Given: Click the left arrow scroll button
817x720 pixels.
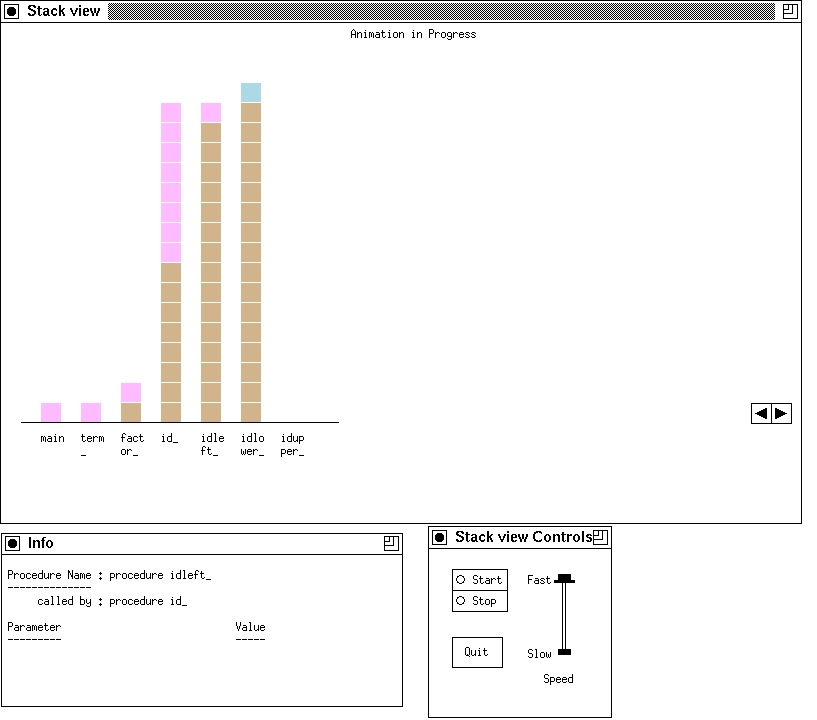Looking at the screenshot, I should [762, 414].
